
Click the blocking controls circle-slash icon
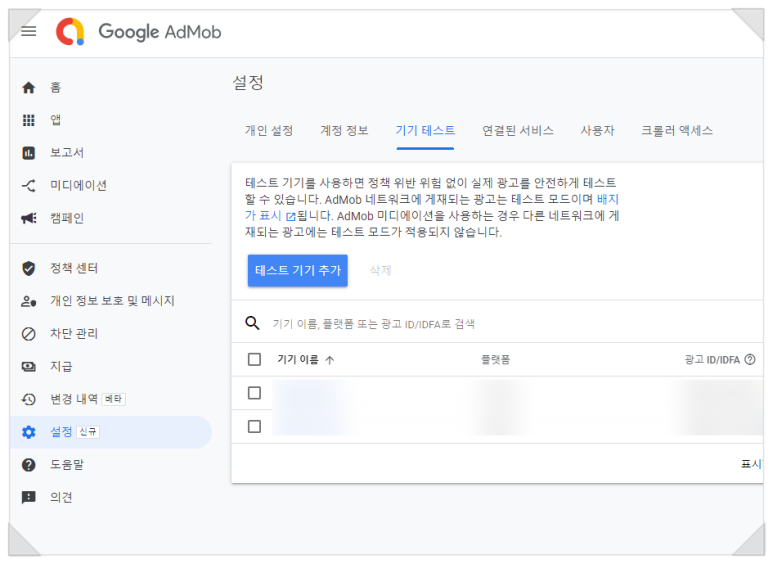[x=29, y=334]
